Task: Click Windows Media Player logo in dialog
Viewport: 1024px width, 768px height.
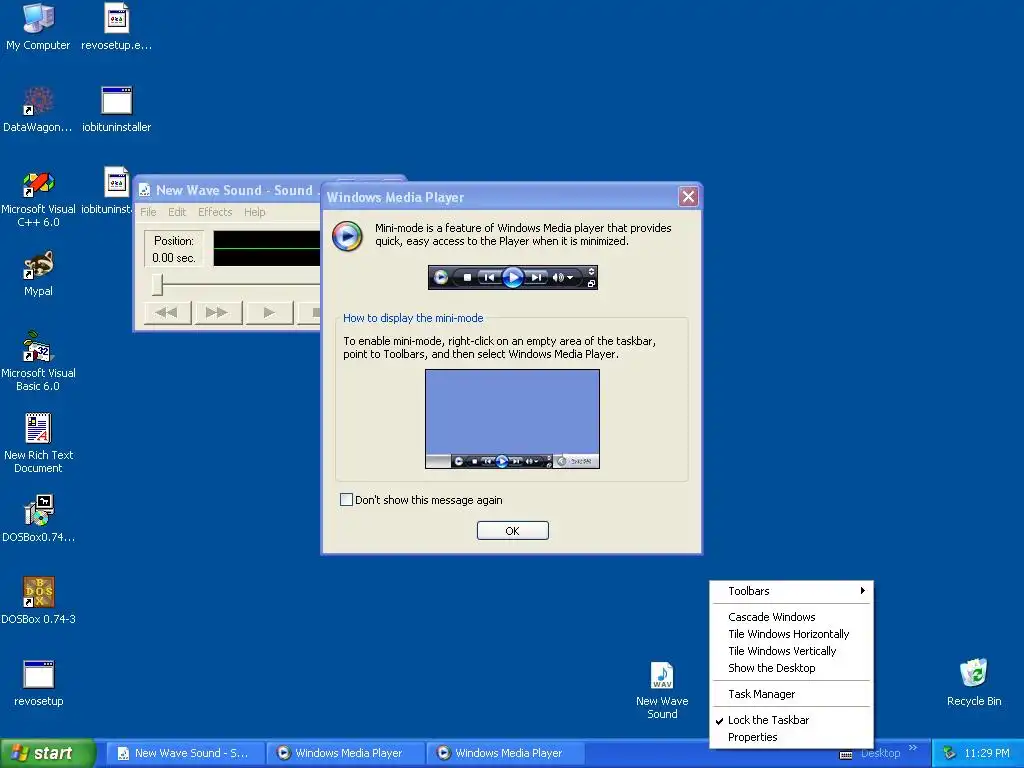Action: pyautogui.click(x=347, y=236)
